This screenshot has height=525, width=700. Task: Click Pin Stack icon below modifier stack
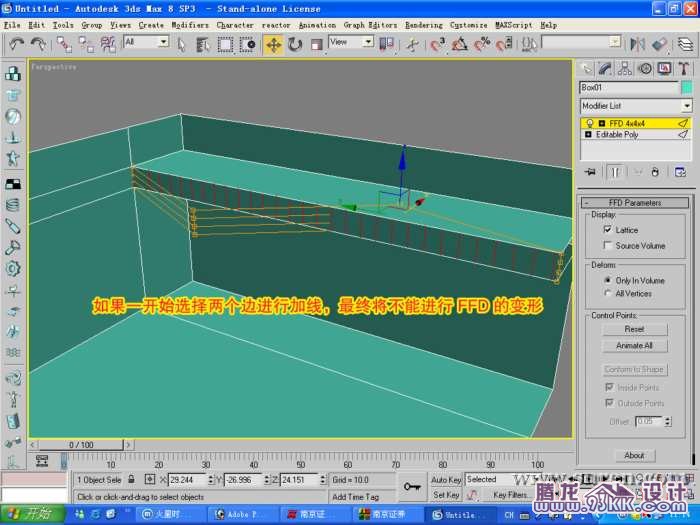coord(590,172)
